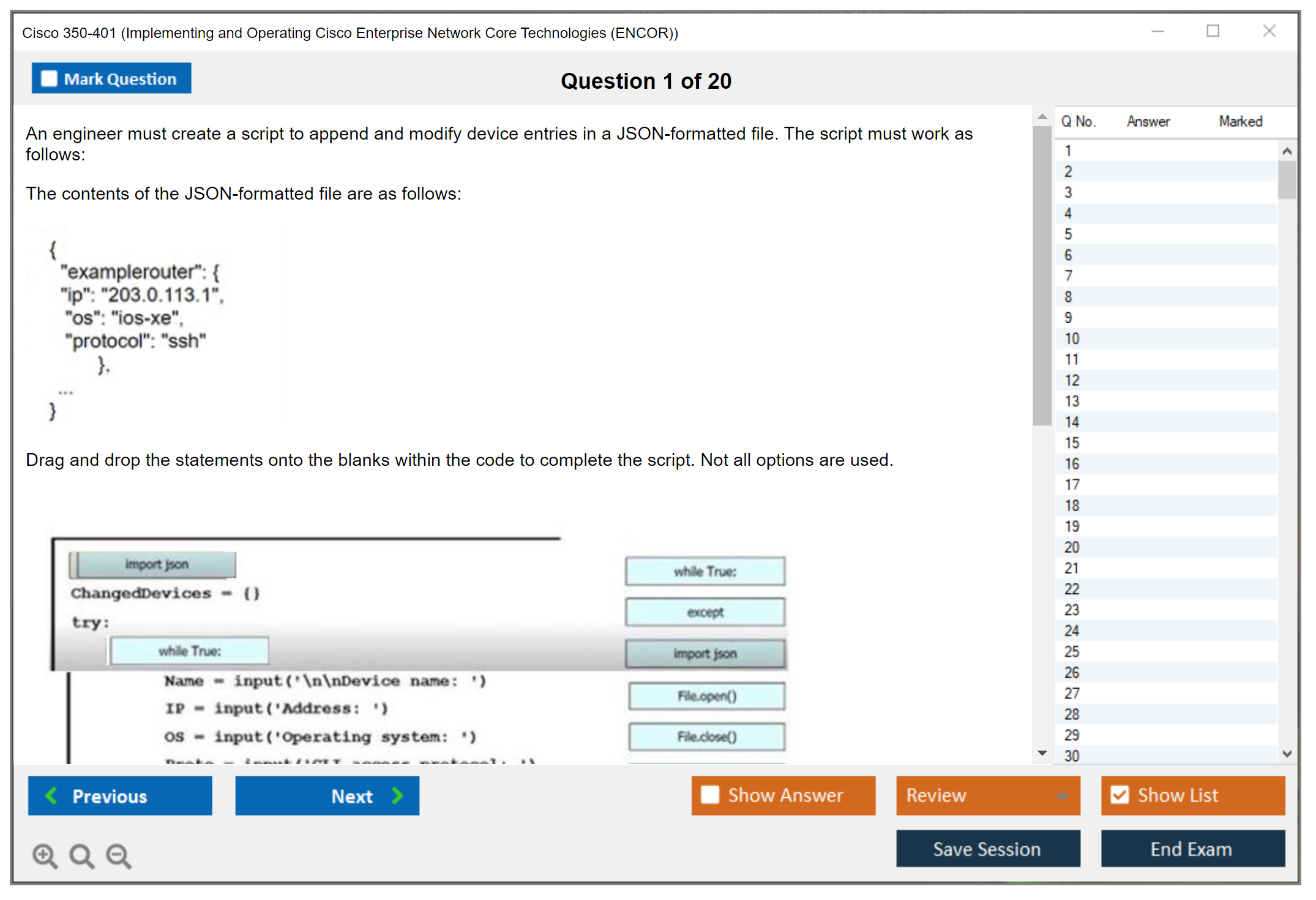Select question 20 in the list
This screenshot has width=1316, height=900.
pos(1072,547)
